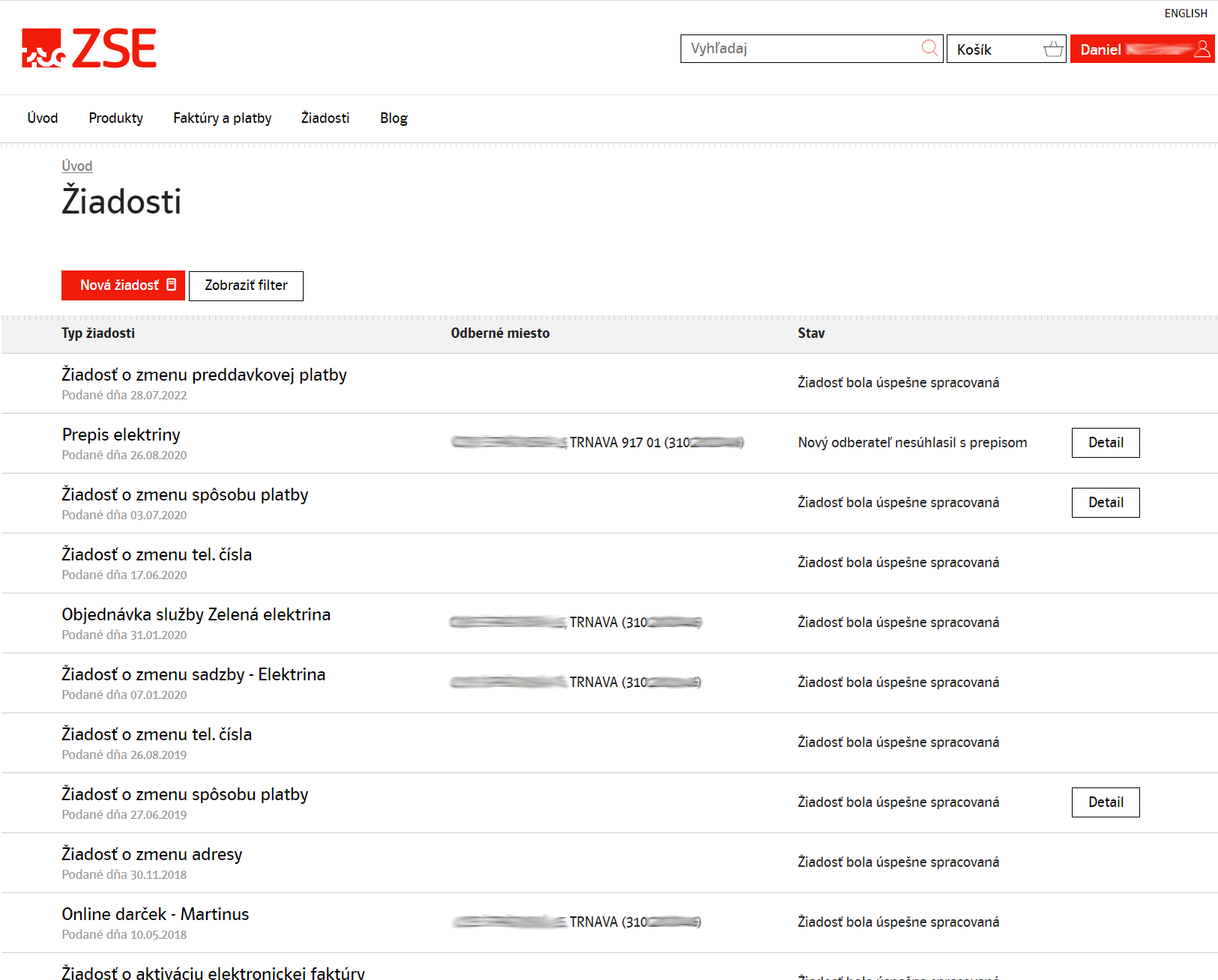
Task: Go to Faktúry a platby
Action: [x=222, y=118]
